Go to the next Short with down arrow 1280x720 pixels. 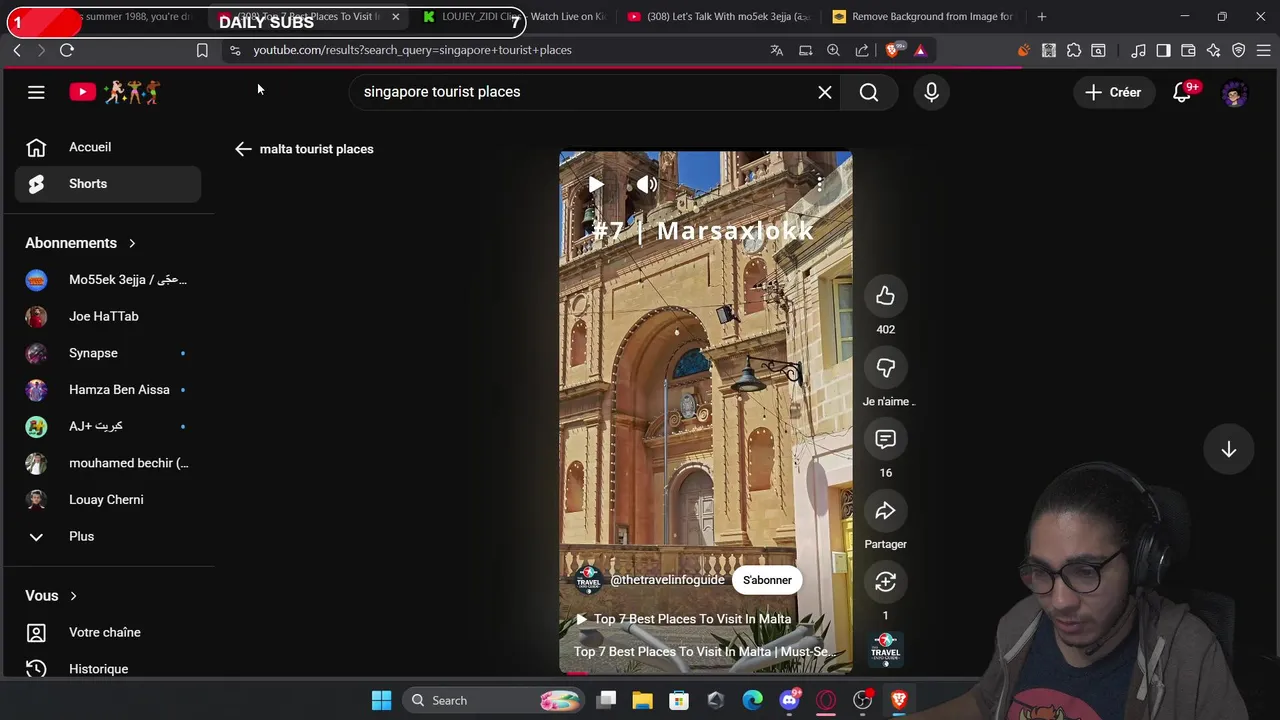[x=1229, y=450]
